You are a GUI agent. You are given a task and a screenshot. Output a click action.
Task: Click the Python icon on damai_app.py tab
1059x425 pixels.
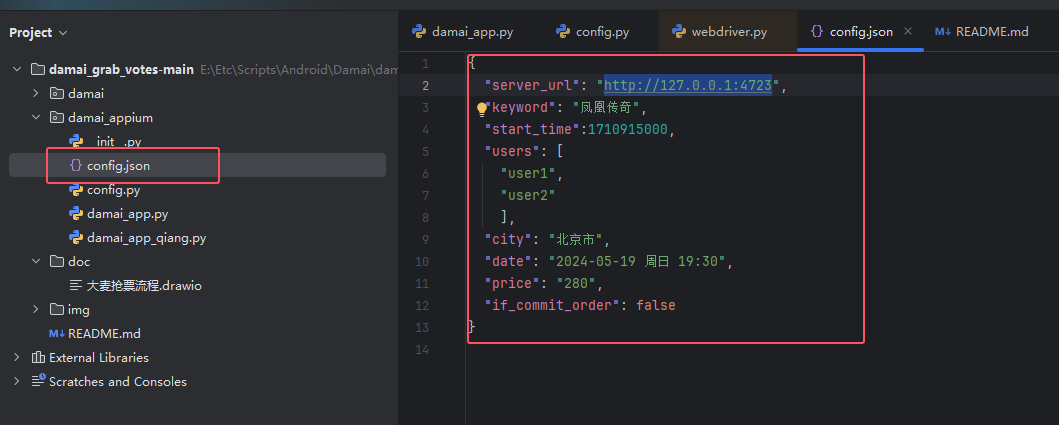(419, 31)
